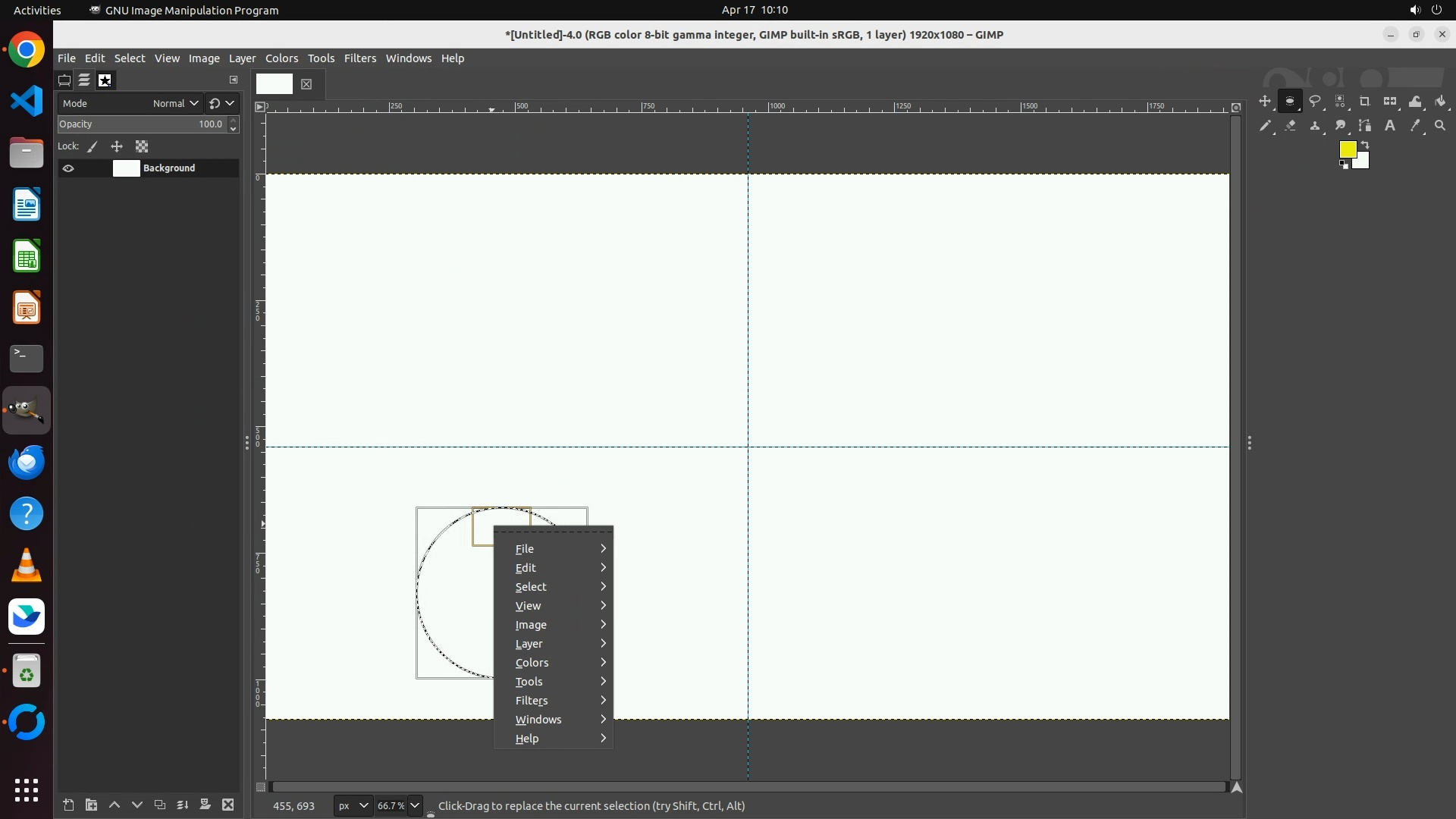Click the yellow foreground color swatch
1456x819 pixels.
coord(1347,149)
